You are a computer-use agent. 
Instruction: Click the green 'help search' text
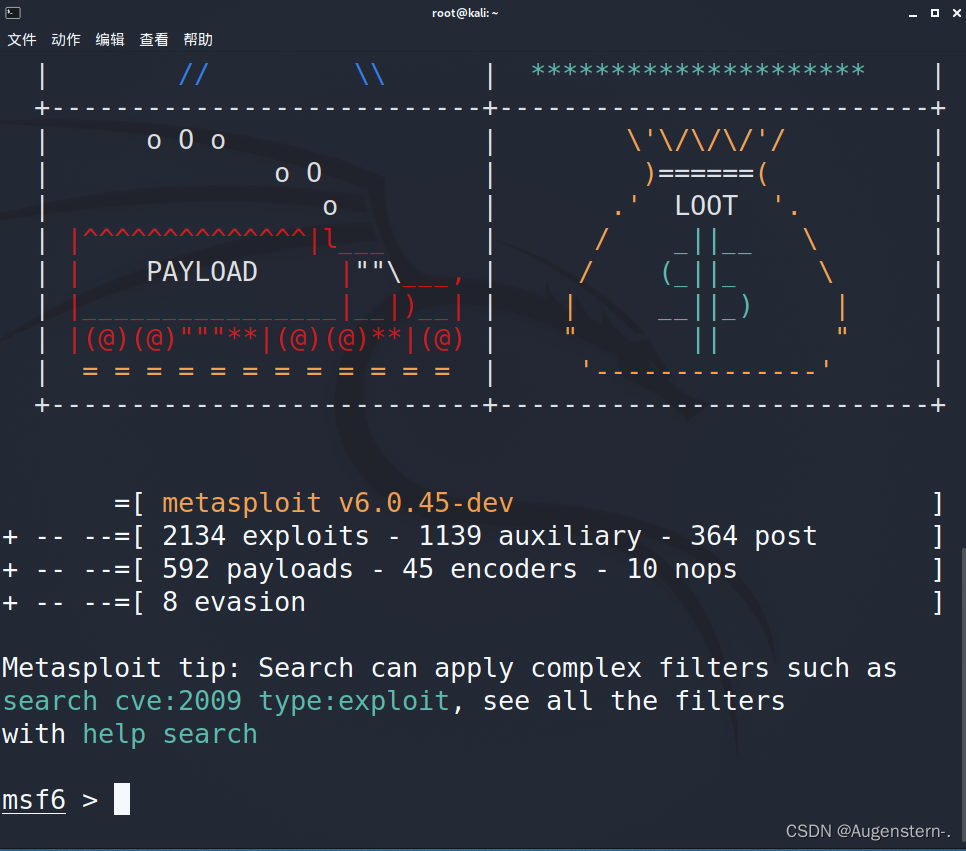coord(170,734)
